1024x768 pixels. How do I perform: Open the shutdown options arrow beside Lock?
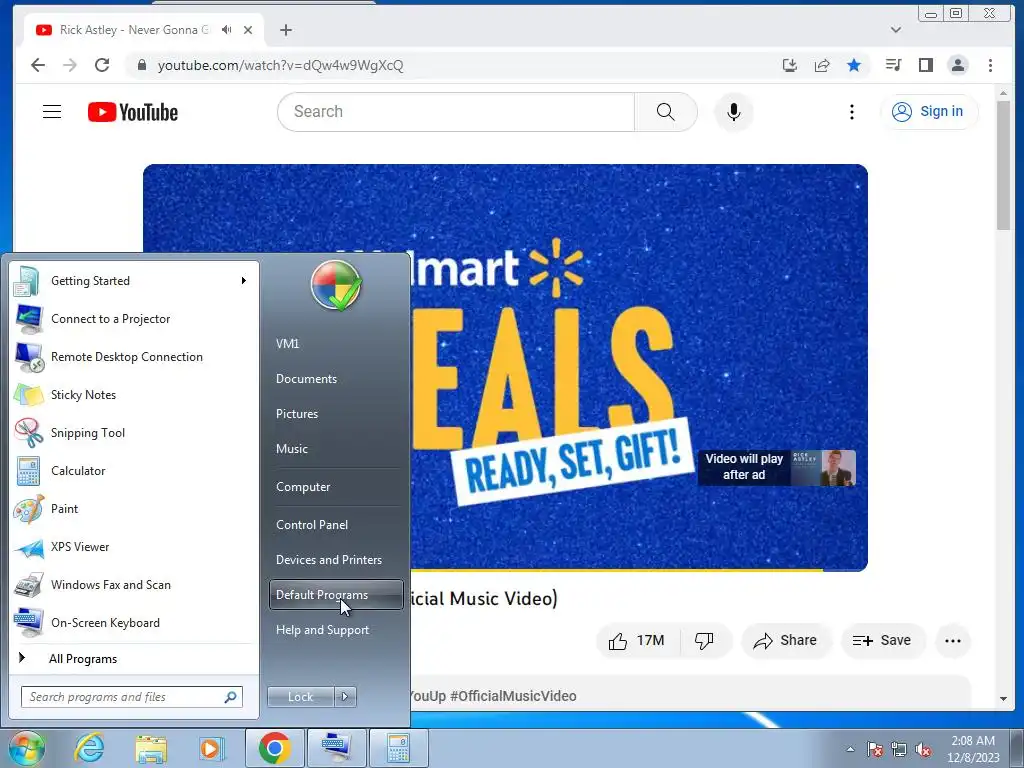click(345, 697)
